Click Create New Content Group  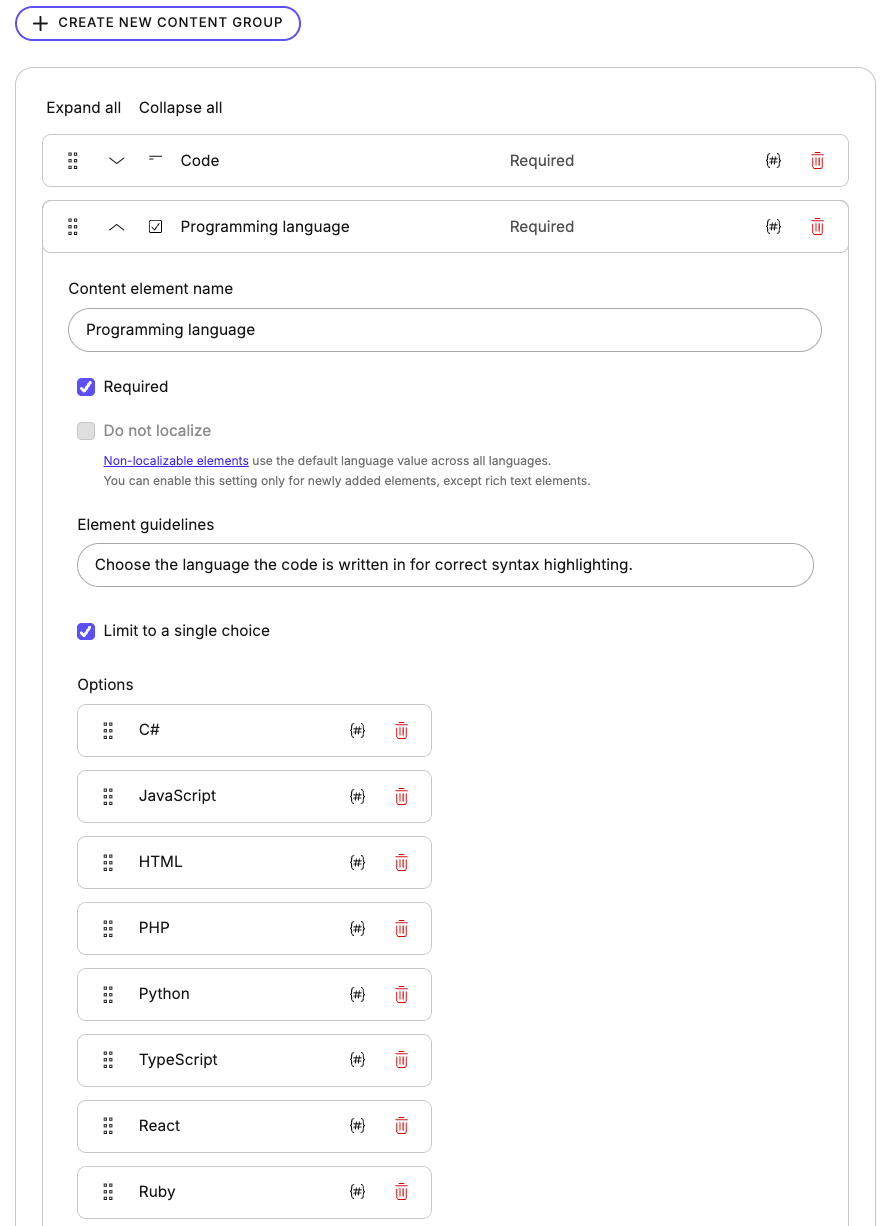(x=157, y=23)
